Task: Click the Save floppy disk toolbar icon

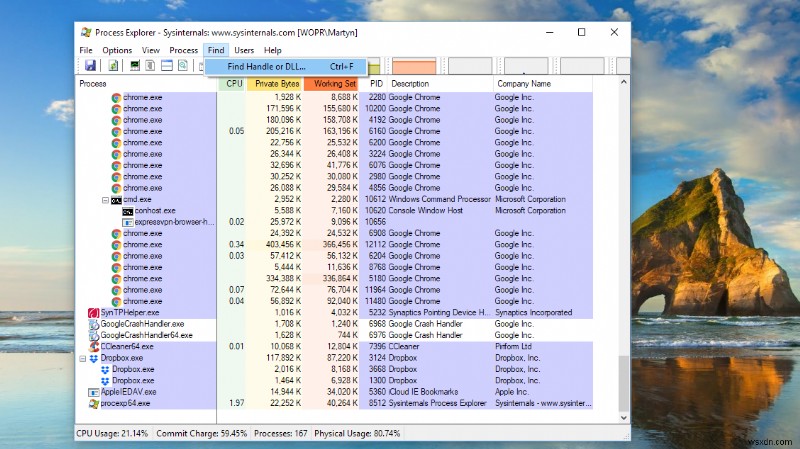Action: click(90, 66)
